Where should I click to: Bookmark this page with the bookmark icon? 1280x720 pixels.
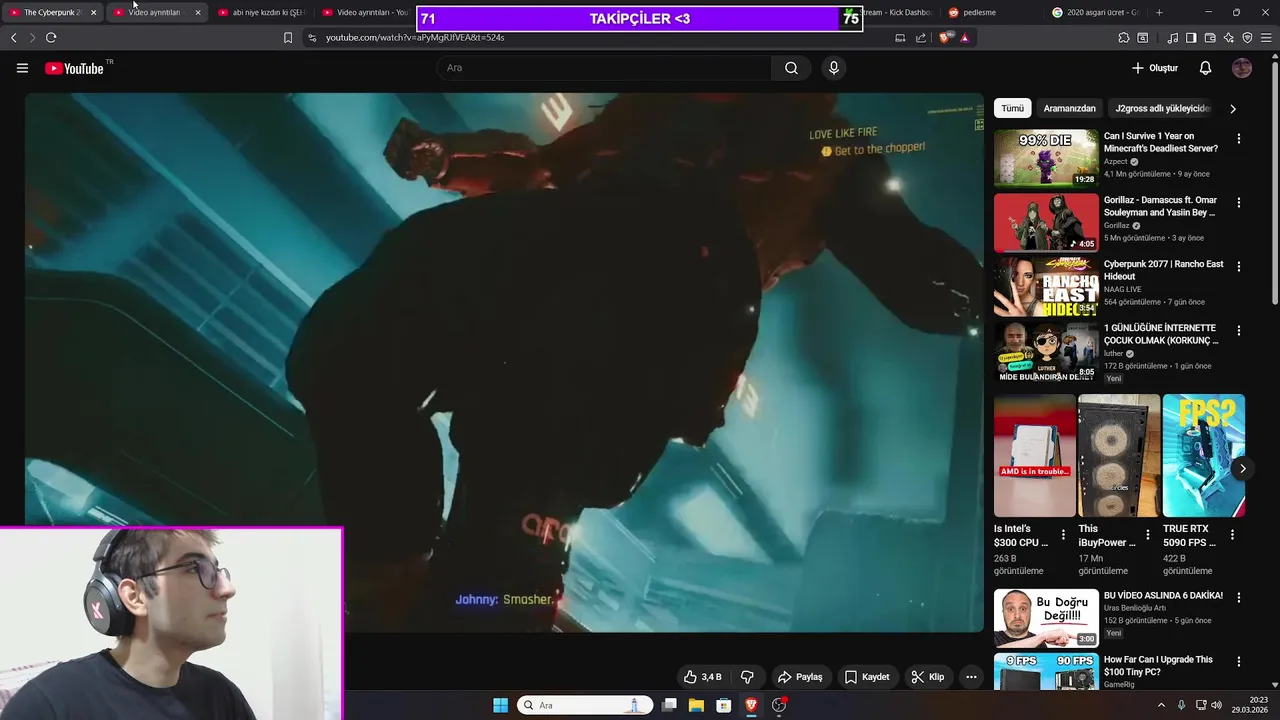pyautogui.click(x=288, y=38)
